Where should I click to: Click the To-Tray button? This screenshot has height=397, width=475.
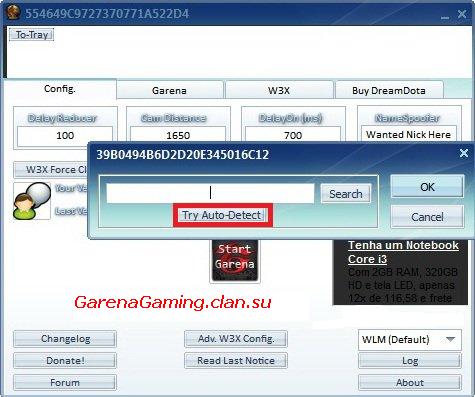(31, 35)
